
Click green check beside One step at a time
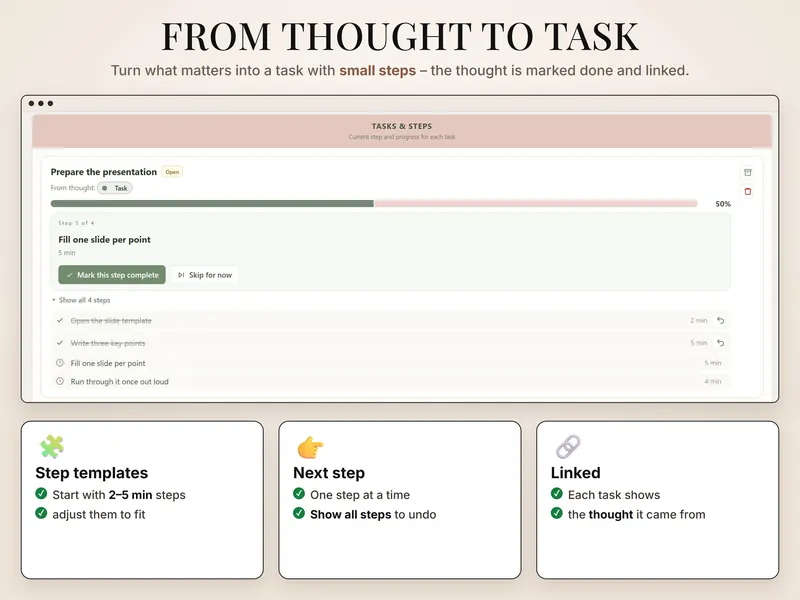coord(299,493)
